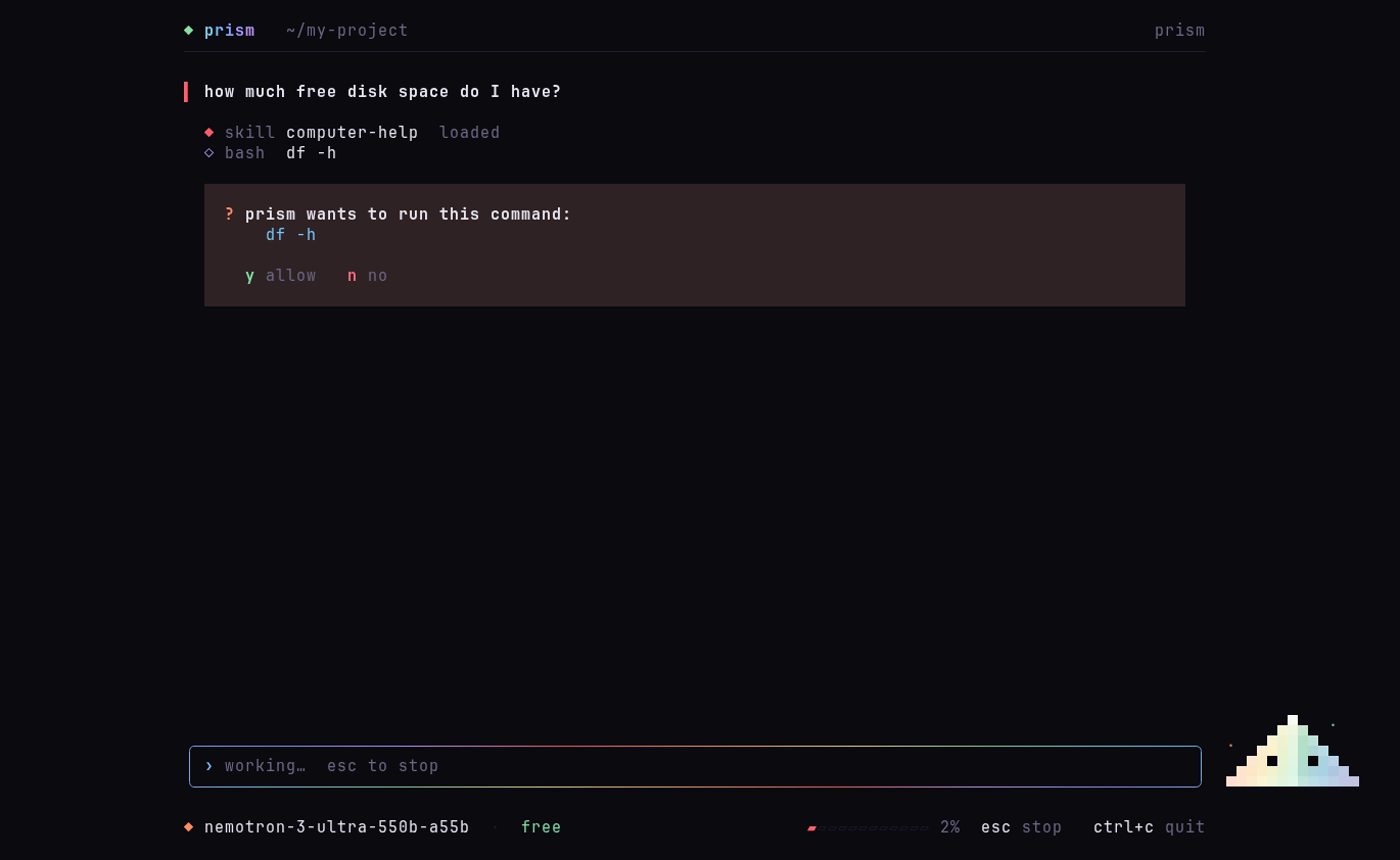Click the nemotron-3-ultra-550b-a55b model name
Viewport: 1400px width, 860px height.
(x=337, y=827)
